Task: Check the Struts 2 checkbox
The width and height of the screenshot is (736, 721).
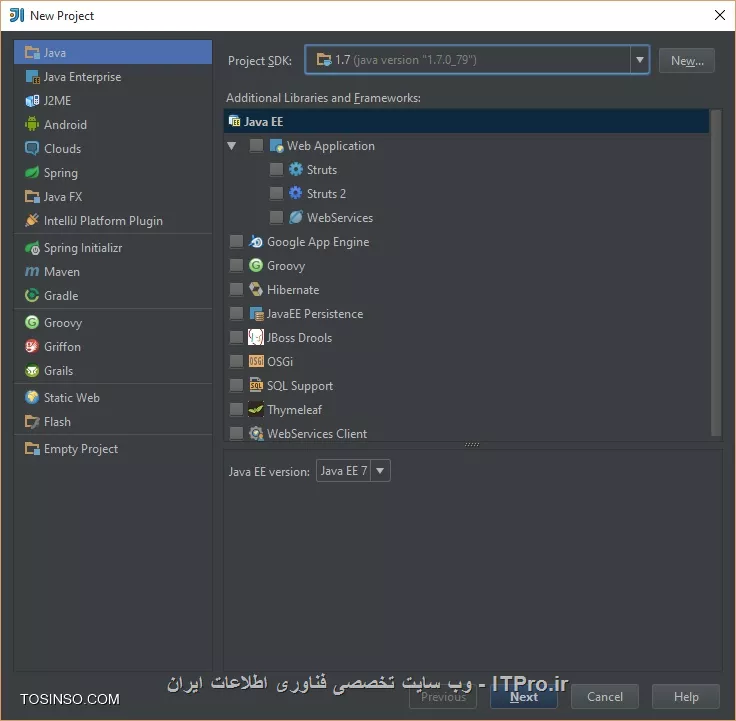Action: 276,193
